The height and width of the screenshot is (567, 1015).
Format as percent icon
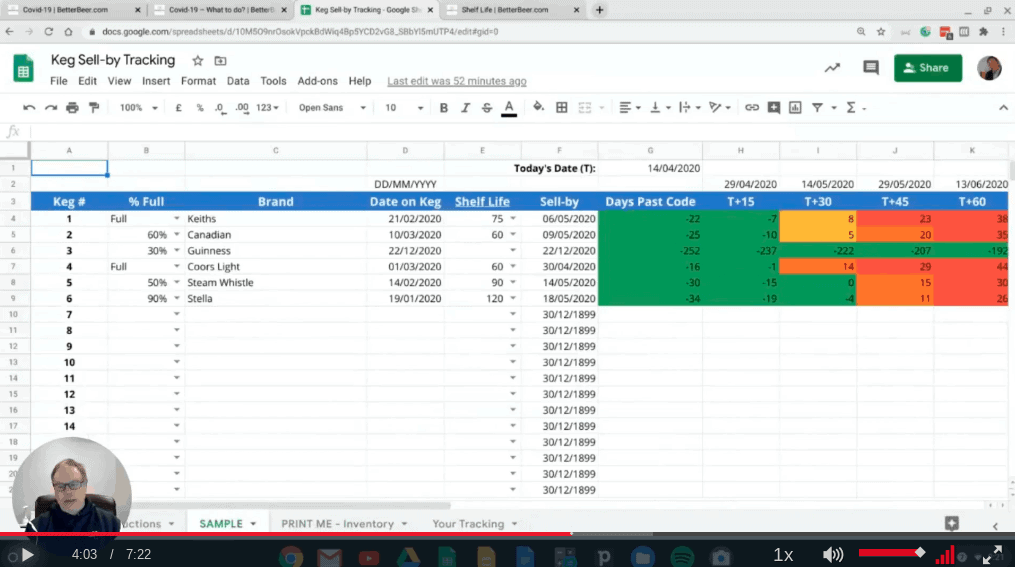(x=200, y=107)
